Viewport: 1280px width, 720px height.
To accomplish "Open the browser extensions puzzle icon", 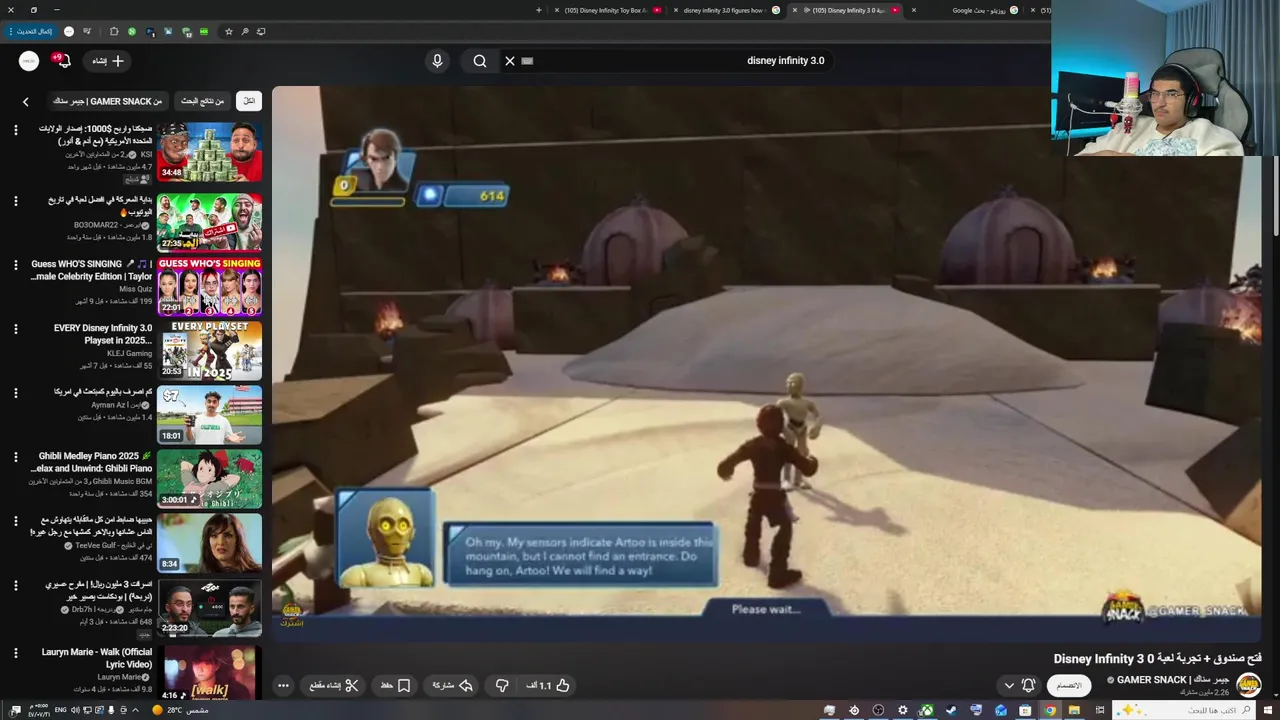I will pos(113,32).
